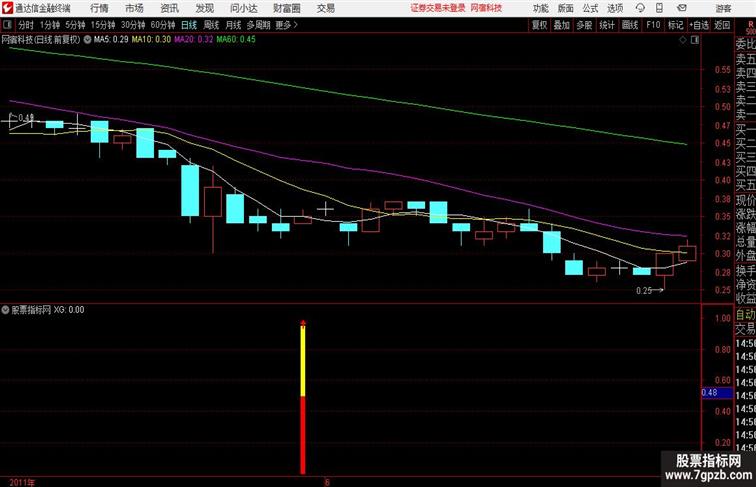Toggle the side panel icon beside the diamond

(695, 40)
